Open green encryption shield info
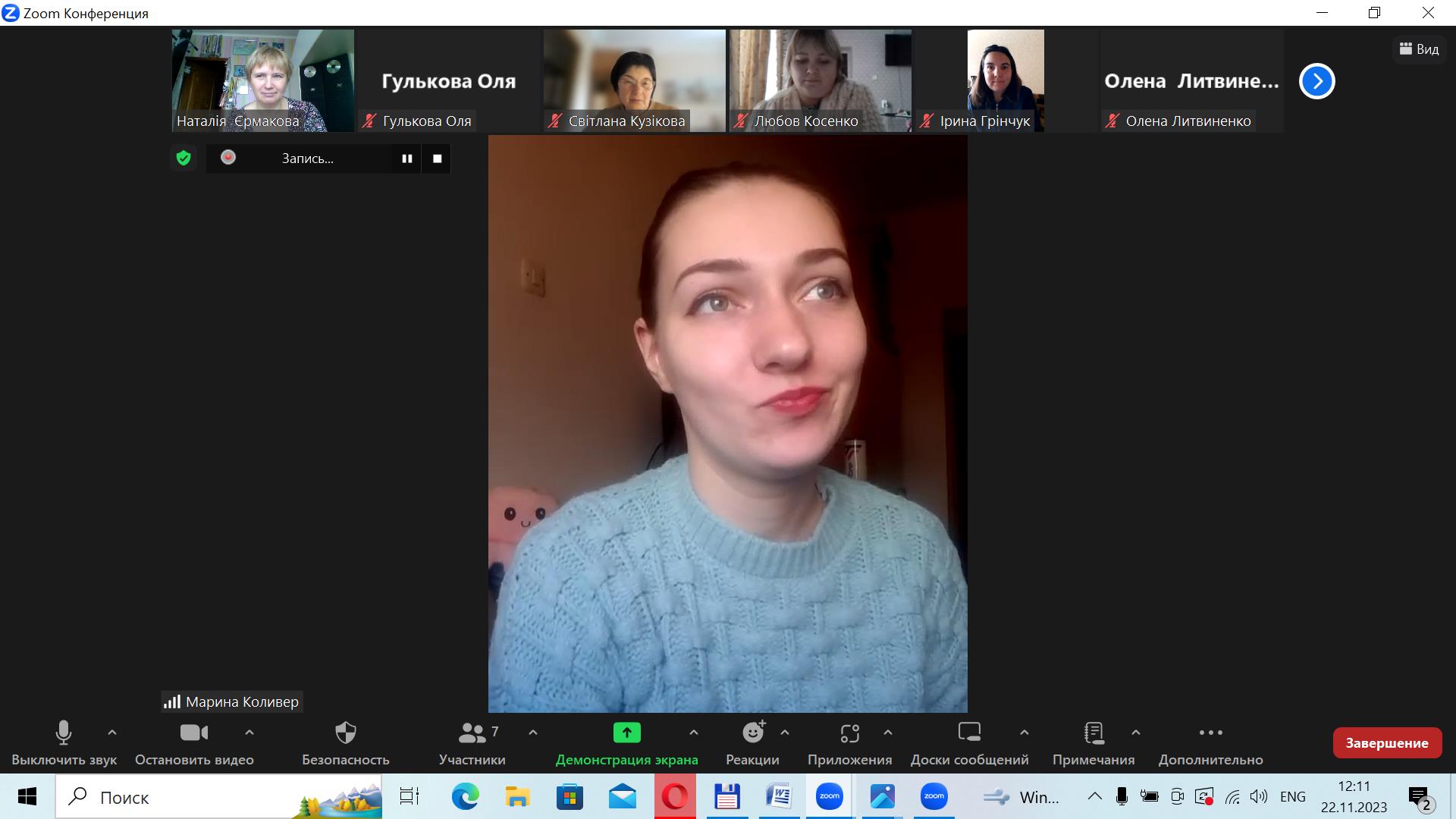 pos(184,158)
